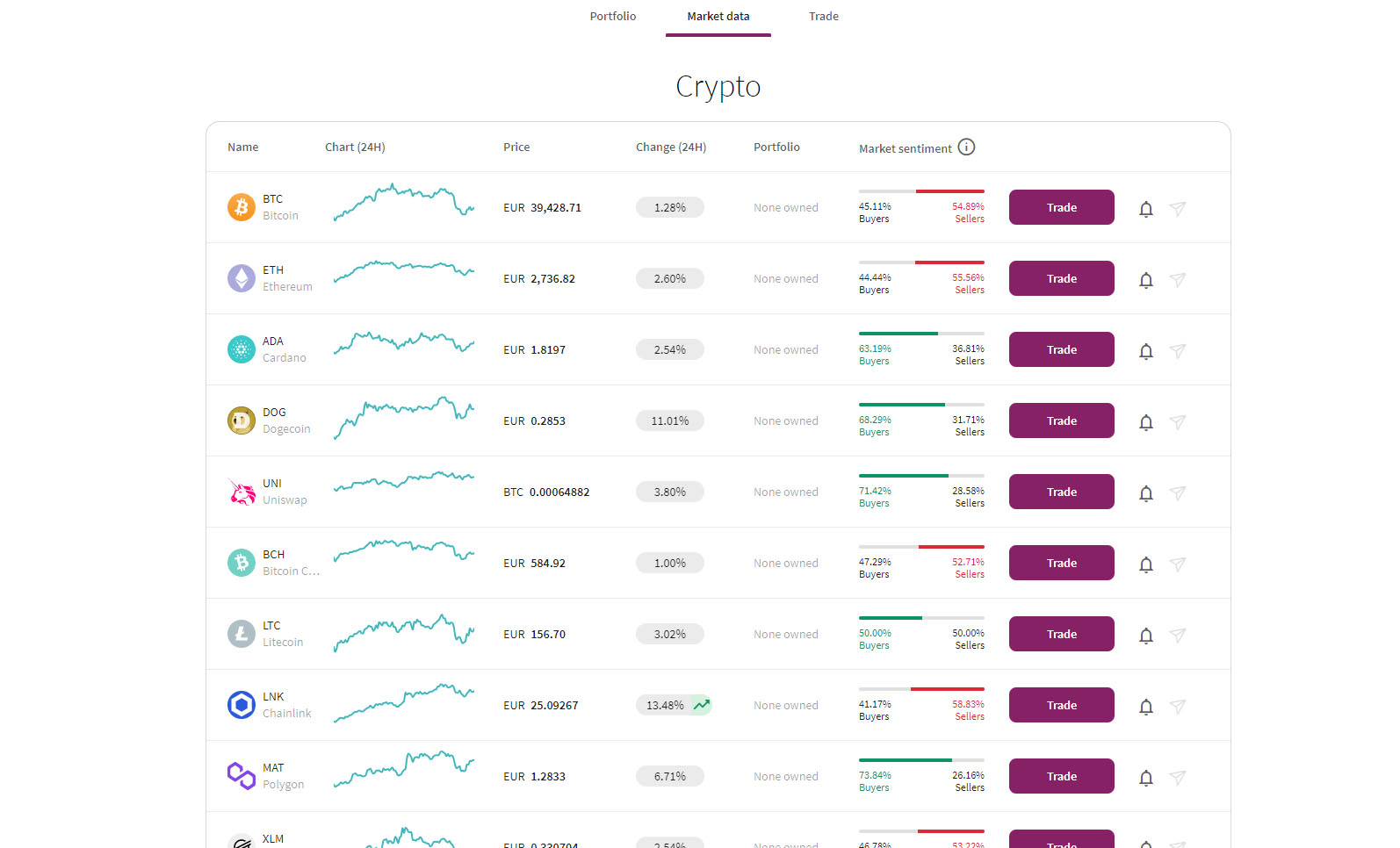Screen dimensions: 1400x848
Task: Click Chainlink's 13.48% change badge
Action: [x=674, y=705]
